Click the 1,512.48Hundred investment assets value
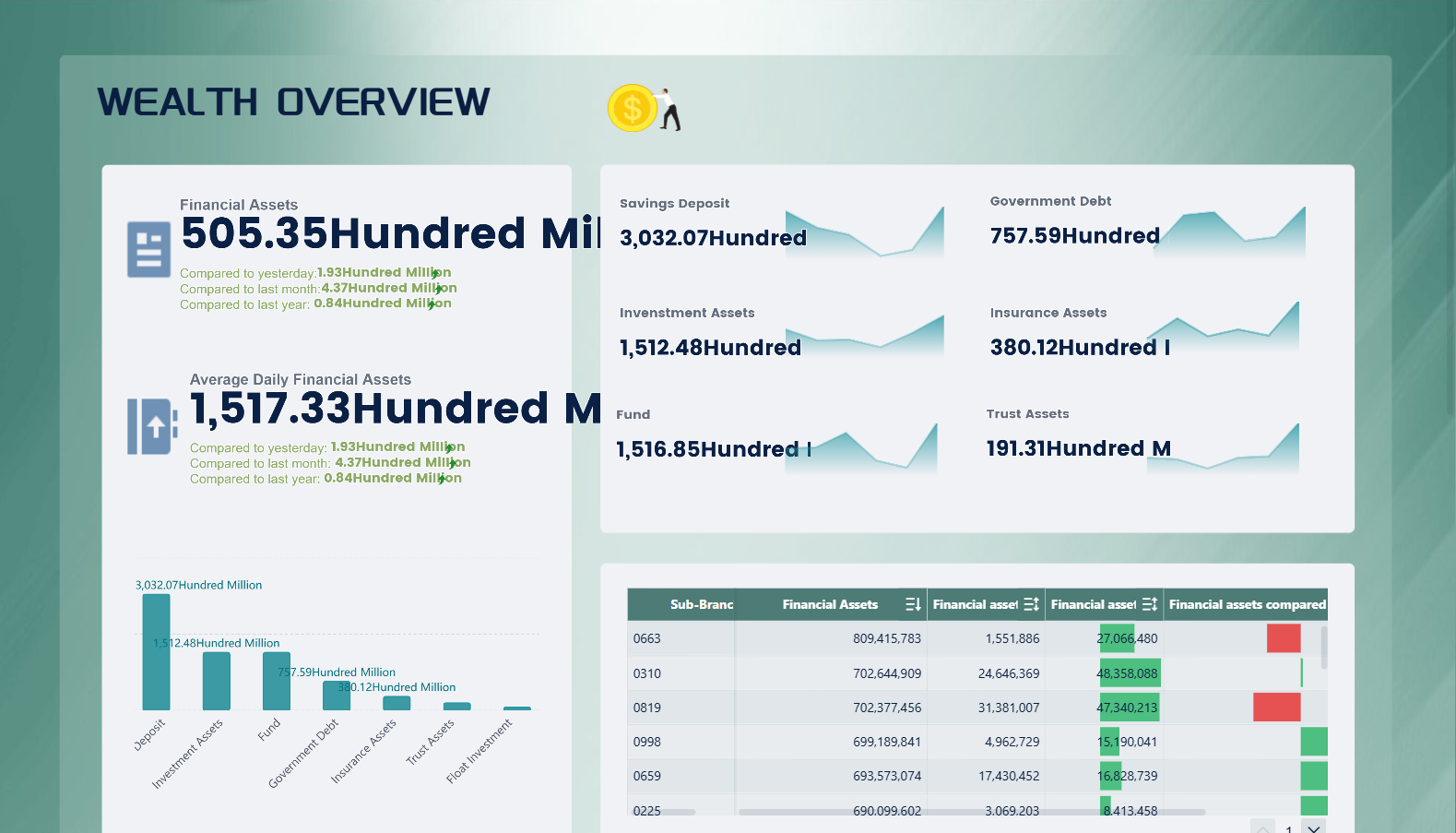This screenshot has height=833, width=1456. 710,348
